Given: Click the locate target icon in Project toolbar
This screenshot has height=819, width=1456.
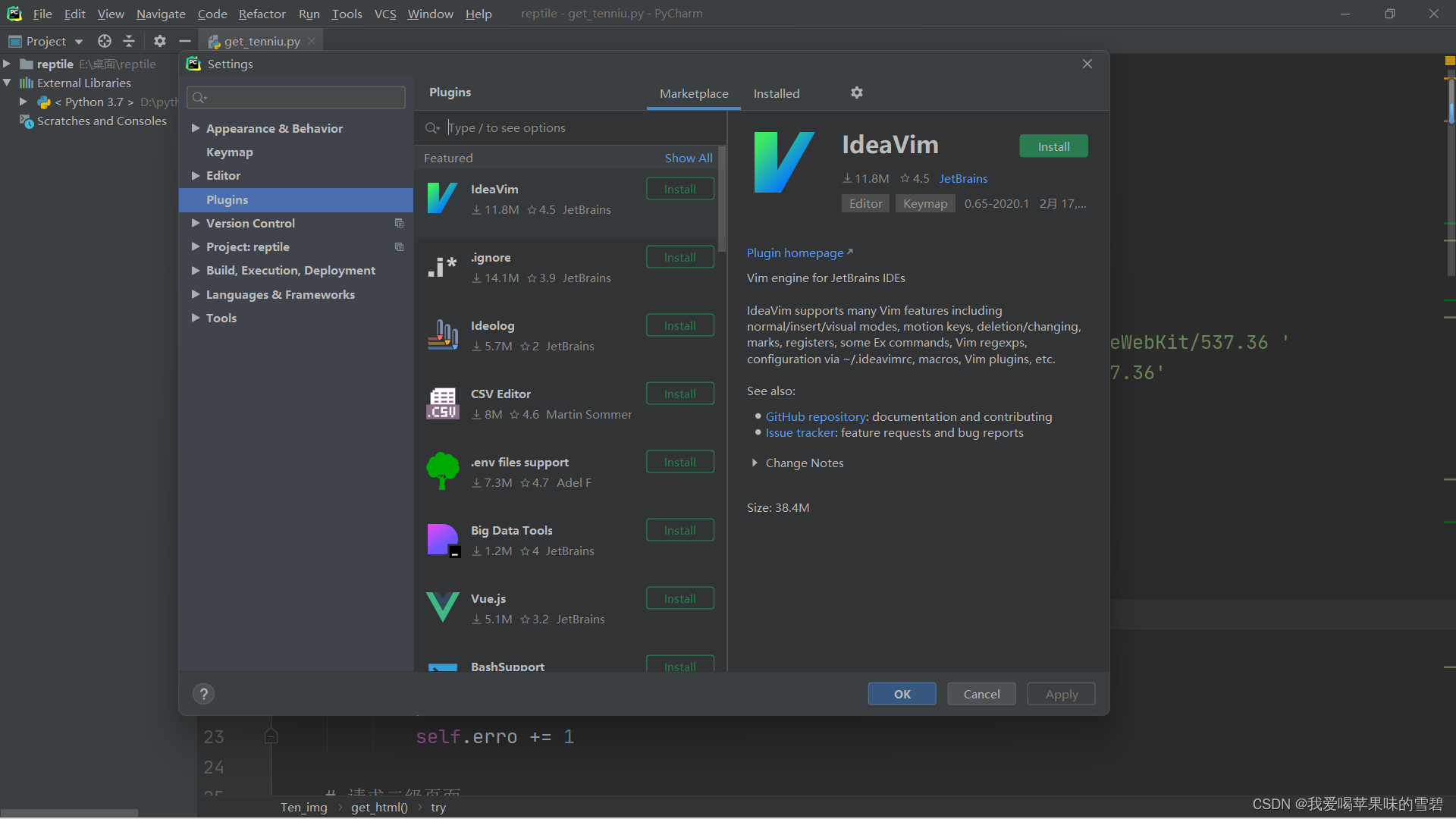Looking at the screenshot, I should pyautogui.click(x=105, y=41).
